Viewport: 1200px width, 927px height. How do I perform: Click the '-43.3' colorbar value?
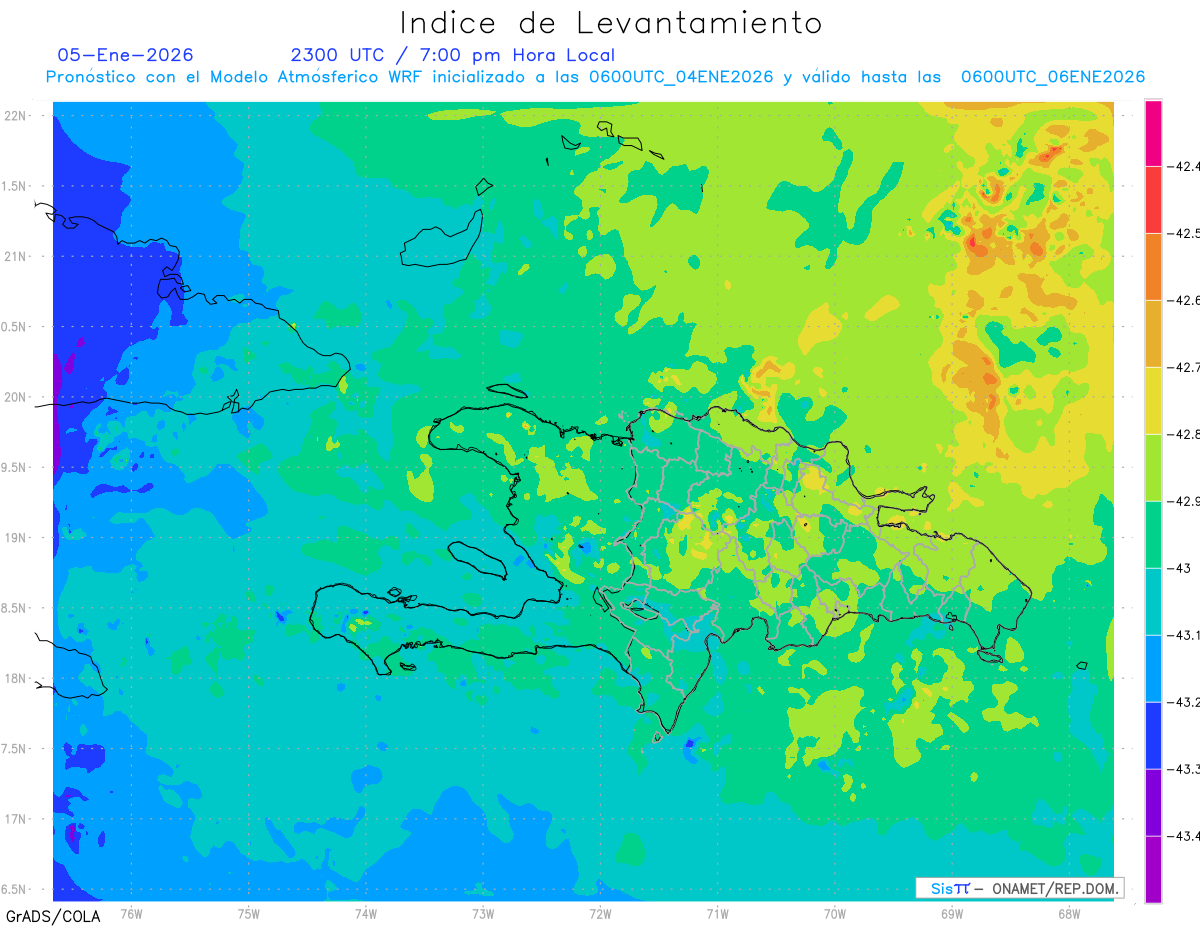pos(1181,769)
